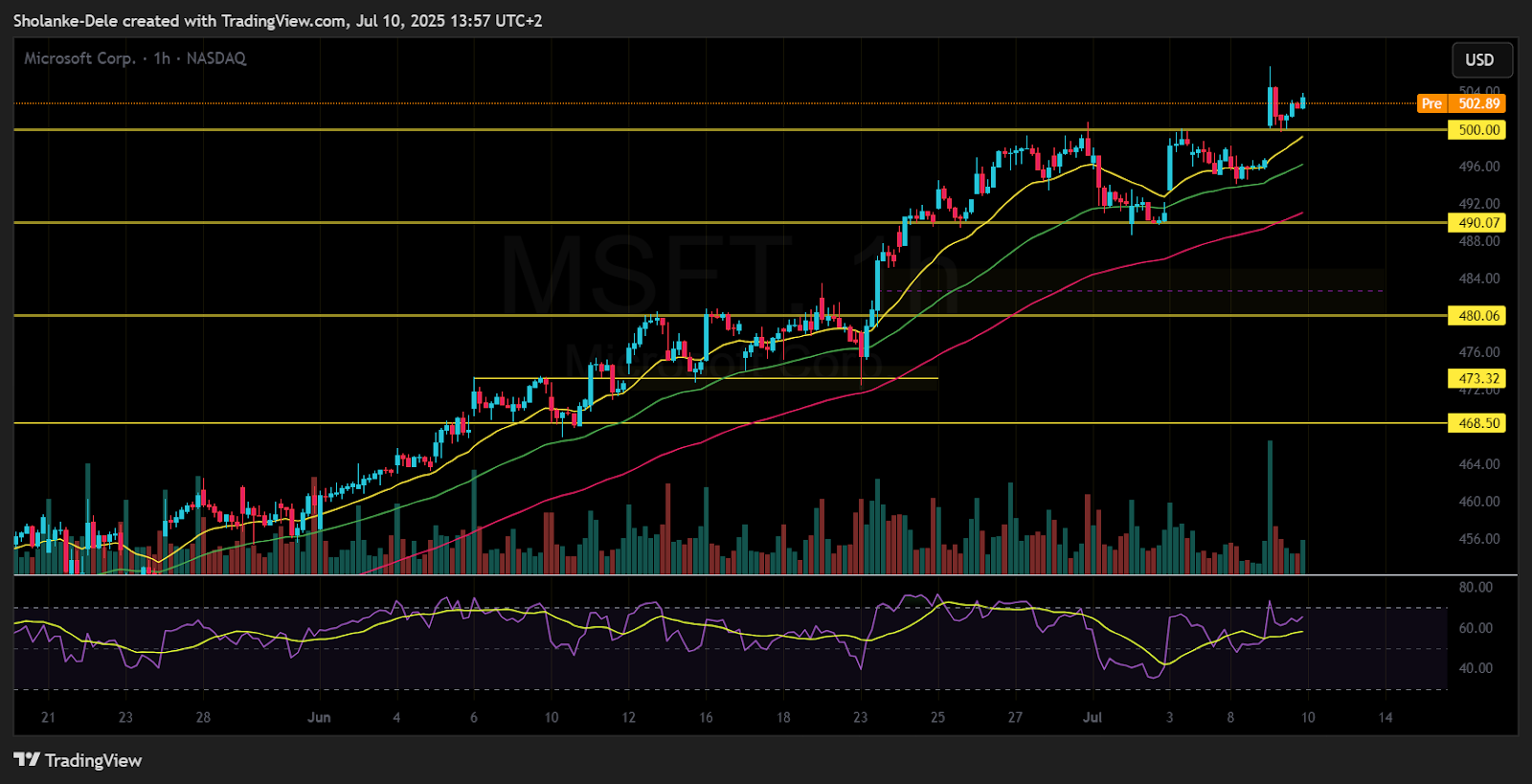Viewport: 1532px width, 784px height.
Task: Select the 490.07 horizontal line price label
Action: point(1476,222)
